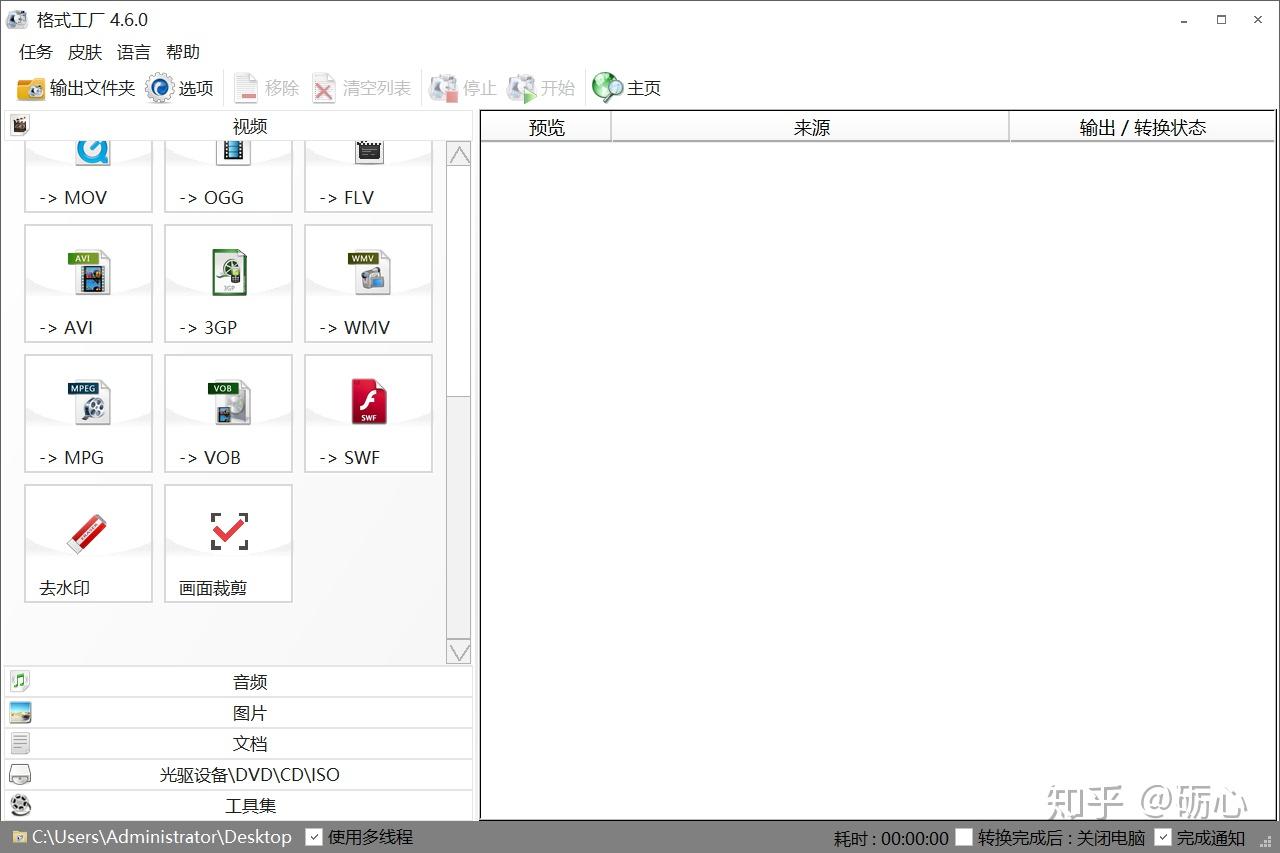Open the 皮肤 skin menu
1280x853 pixels.
coord(85,52)
